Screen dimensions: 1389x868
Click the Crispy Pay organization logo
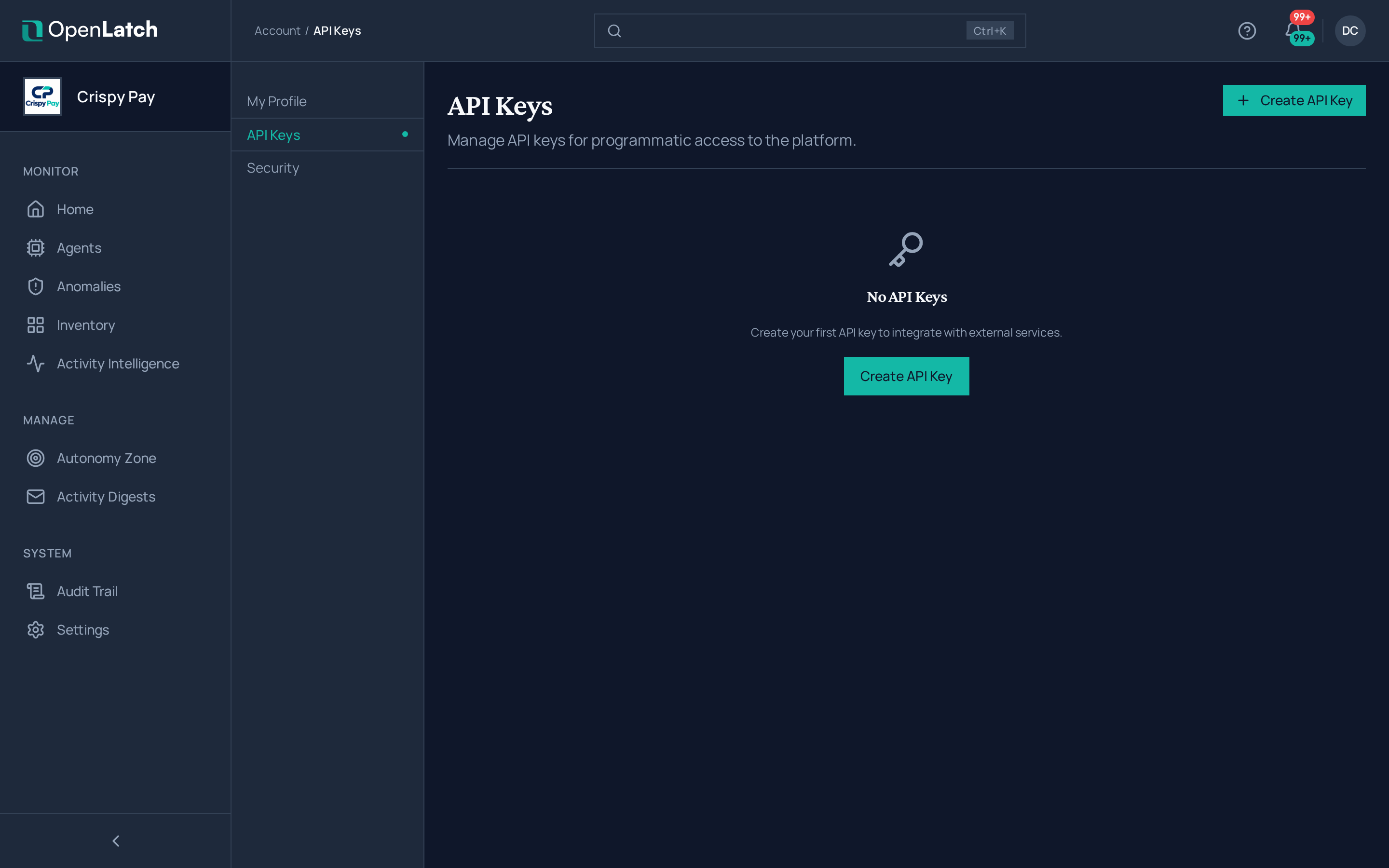coord(42,96)
